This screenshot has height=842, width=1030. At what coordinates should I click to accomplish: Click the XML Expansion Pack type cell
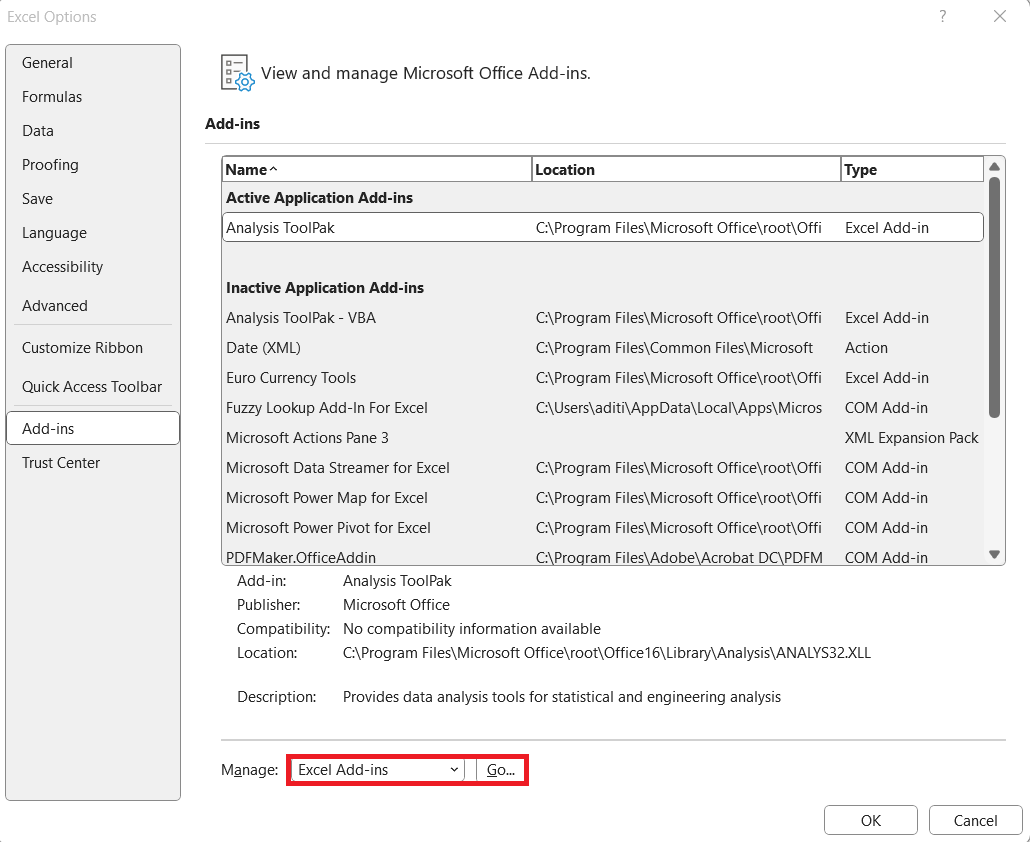tap(912, 438)
